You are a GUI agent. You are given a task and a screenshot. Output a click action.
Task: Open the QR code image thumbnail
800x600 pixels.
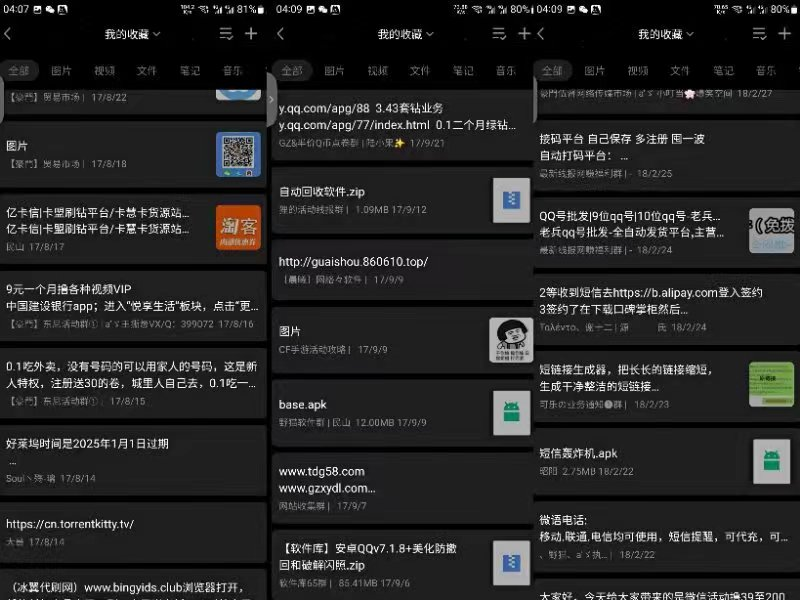(238, 154)
